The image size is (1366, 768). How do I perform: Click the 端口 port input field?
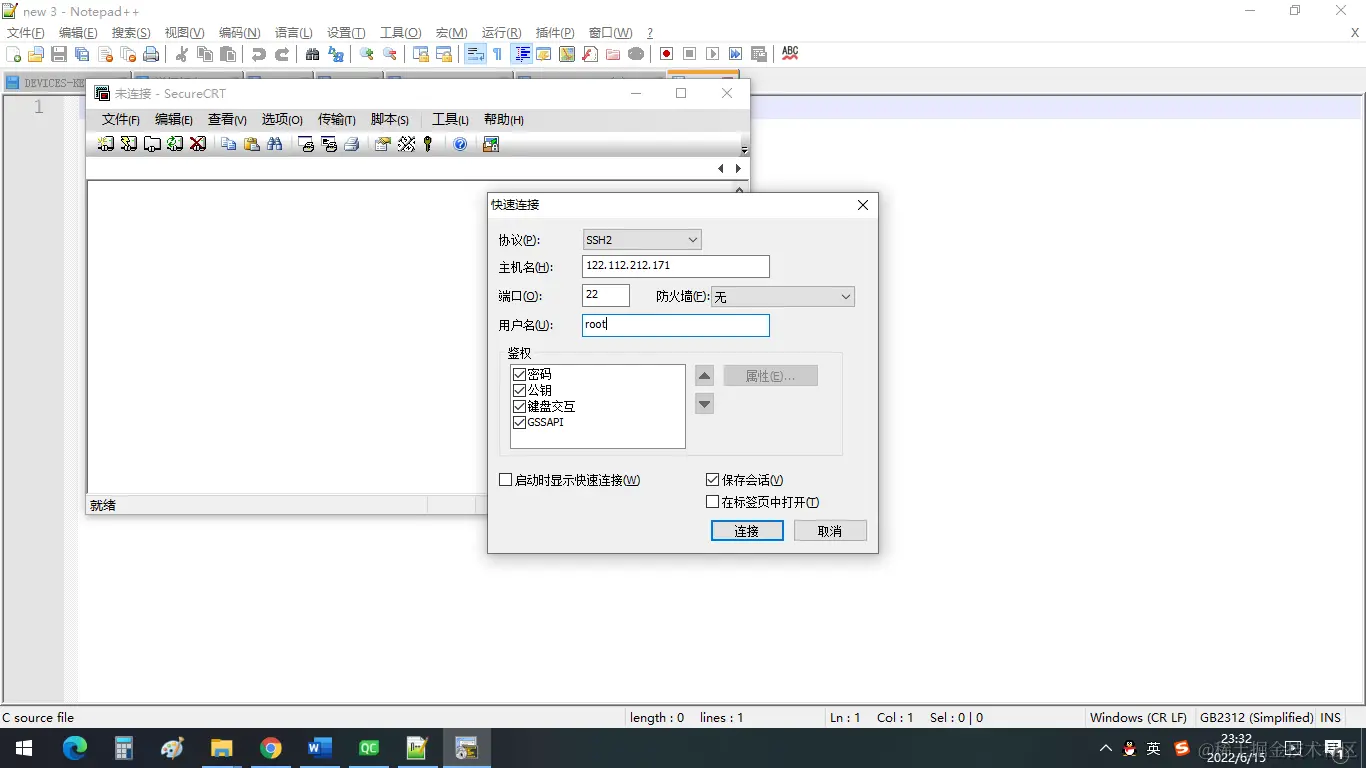tap(606, 295)
